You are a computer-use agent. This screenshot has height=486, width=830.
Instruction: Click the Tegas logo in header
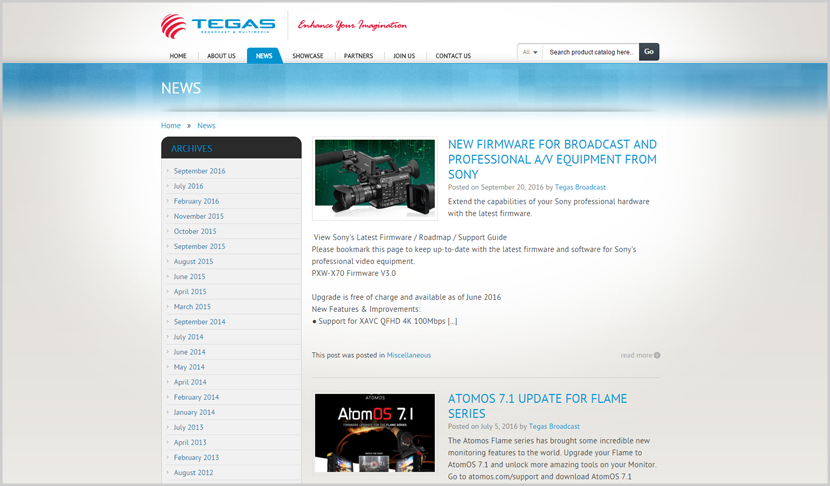218,25
